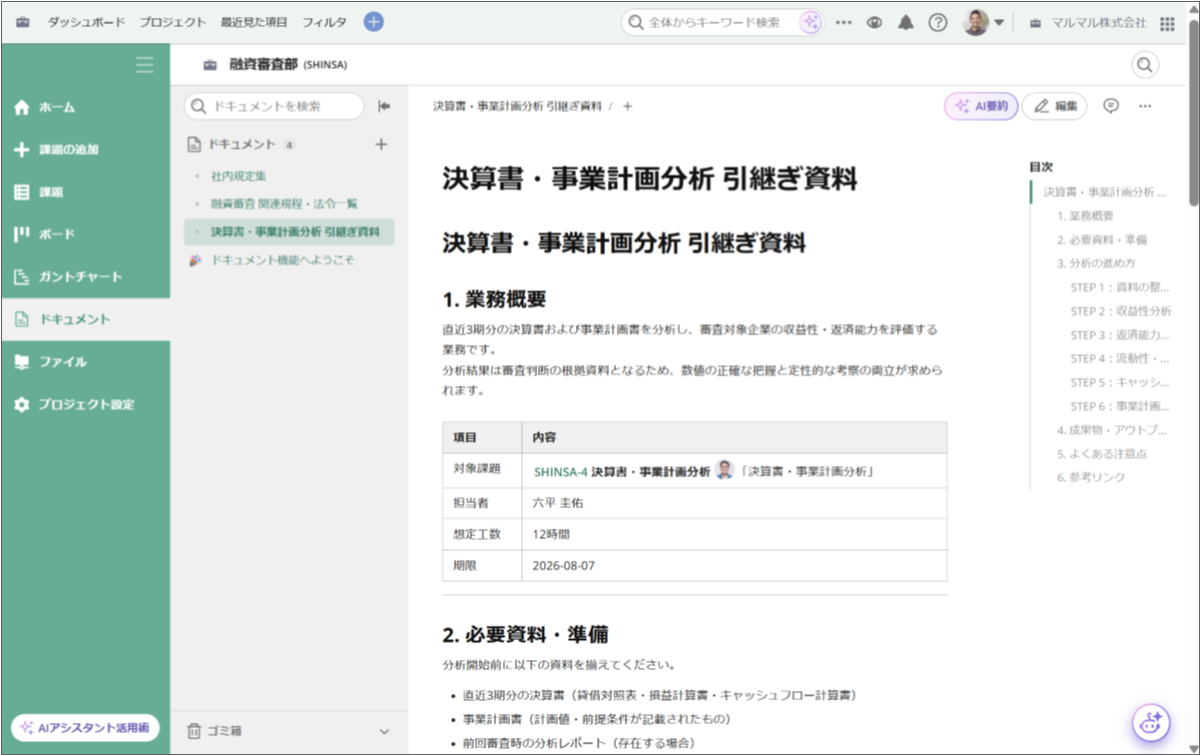The width and height of the screenshot is (1200, 755).
Task: Click 融資審査部 project title
Action: [x=263, y=65]
